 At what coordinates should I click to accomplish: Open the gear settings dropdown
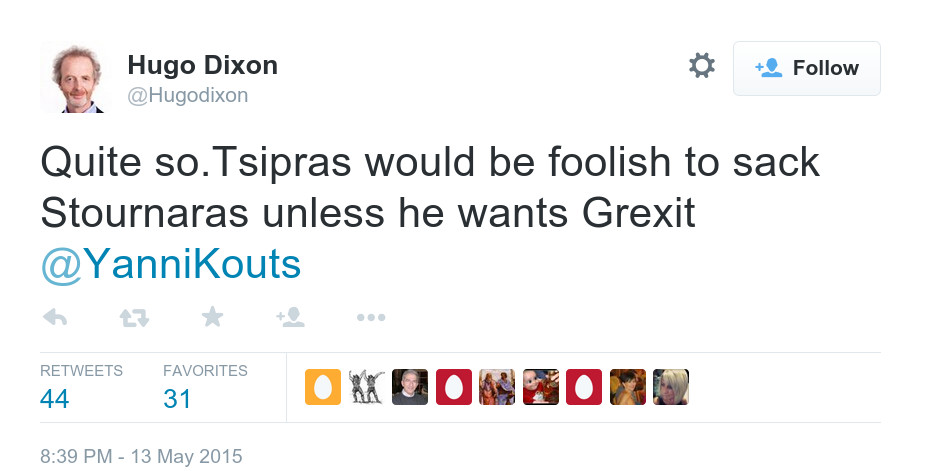click(702, 66)
